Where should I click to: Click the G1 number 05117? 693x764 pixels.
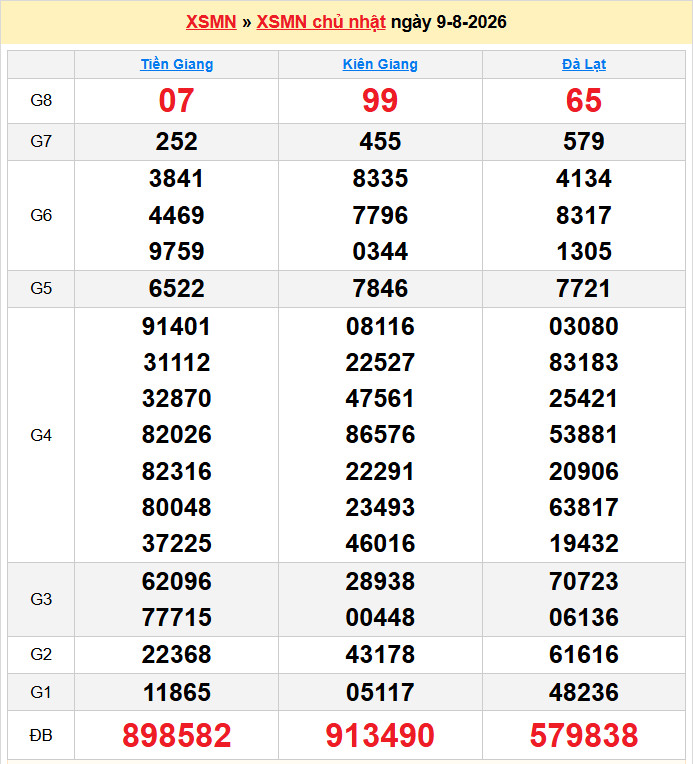[380, 692]
